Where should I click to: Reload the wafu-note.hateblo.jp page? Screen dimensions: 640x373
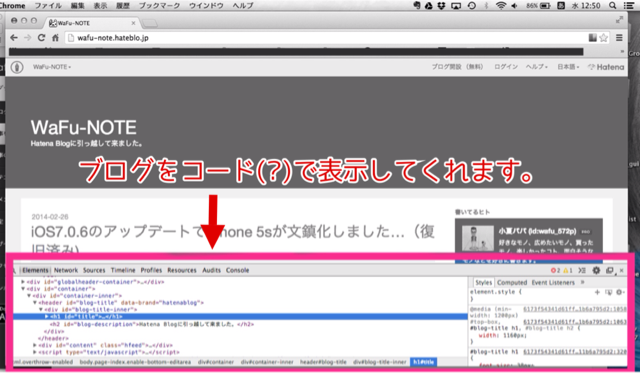point(41,38)
